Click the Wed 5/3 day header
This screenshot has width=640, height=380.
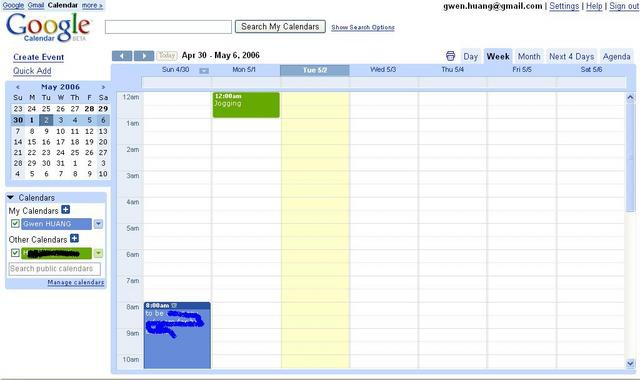[x=383, y=70]
